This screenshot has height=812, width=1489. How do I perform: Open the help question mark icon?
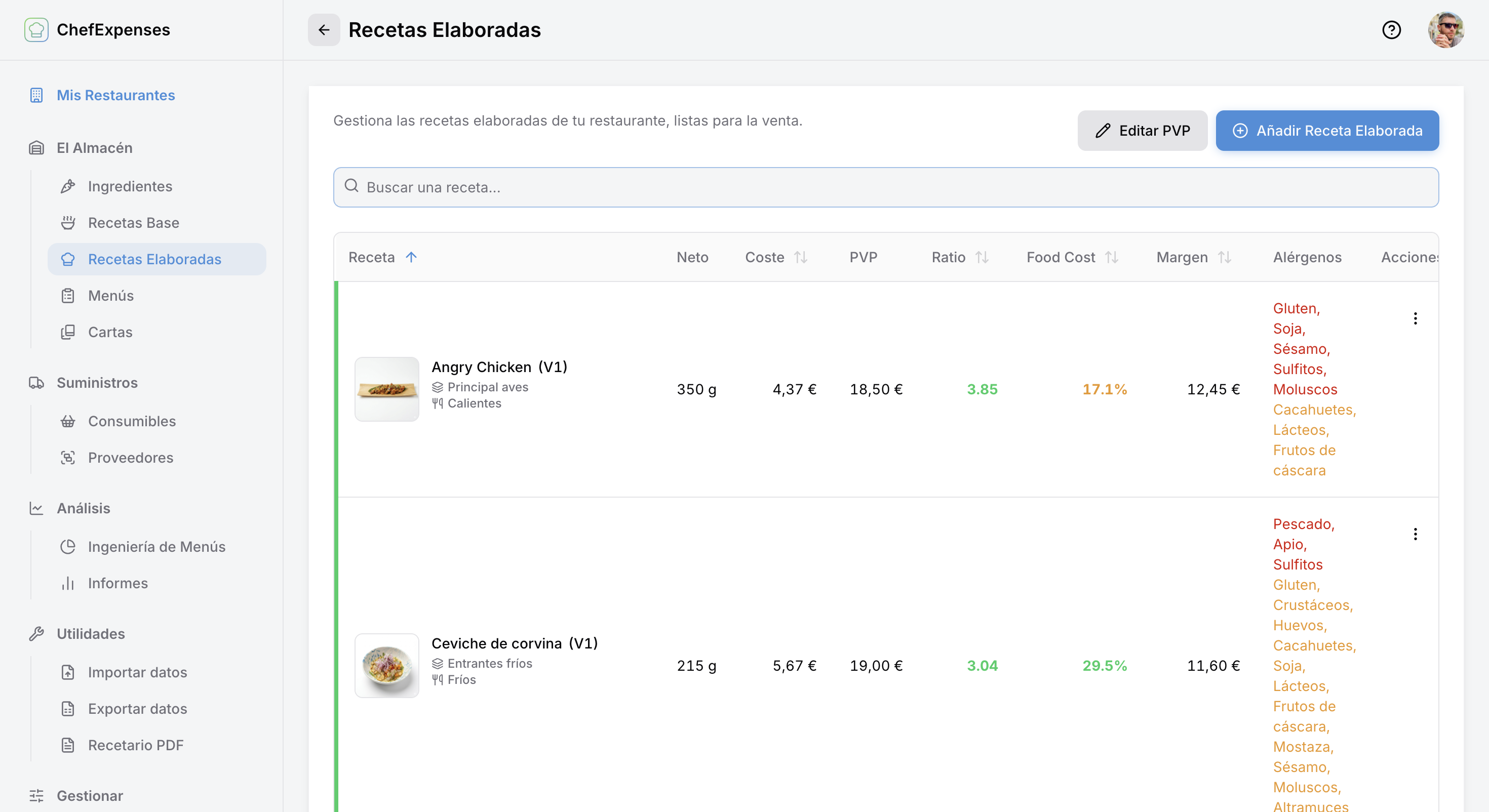[1391, 29]
